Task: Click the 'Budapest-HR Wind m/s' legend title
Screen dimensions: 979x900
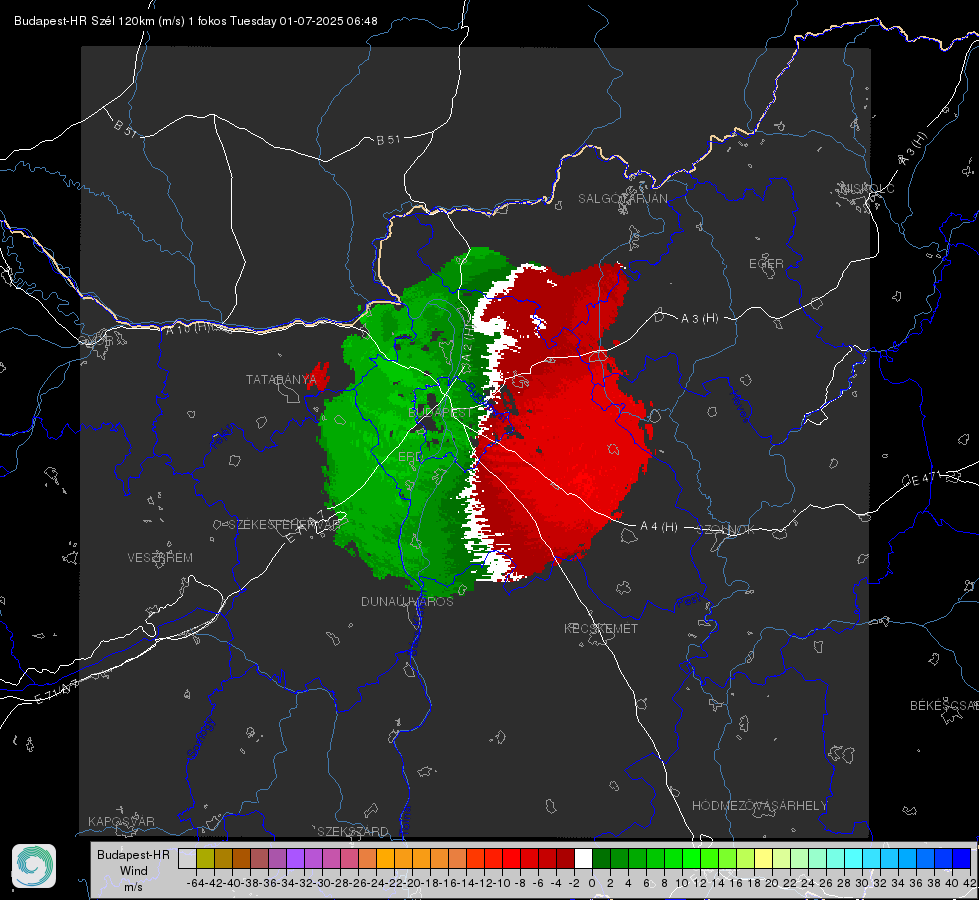Action: pos(133,870)
